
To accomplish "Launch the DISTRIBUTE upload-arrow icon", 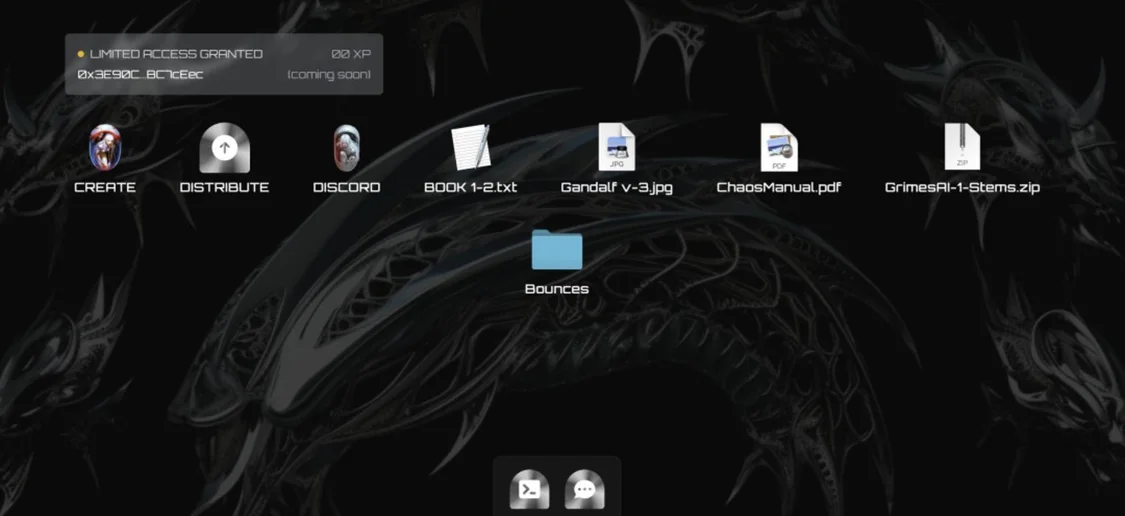I will click(x=225, y=148).
